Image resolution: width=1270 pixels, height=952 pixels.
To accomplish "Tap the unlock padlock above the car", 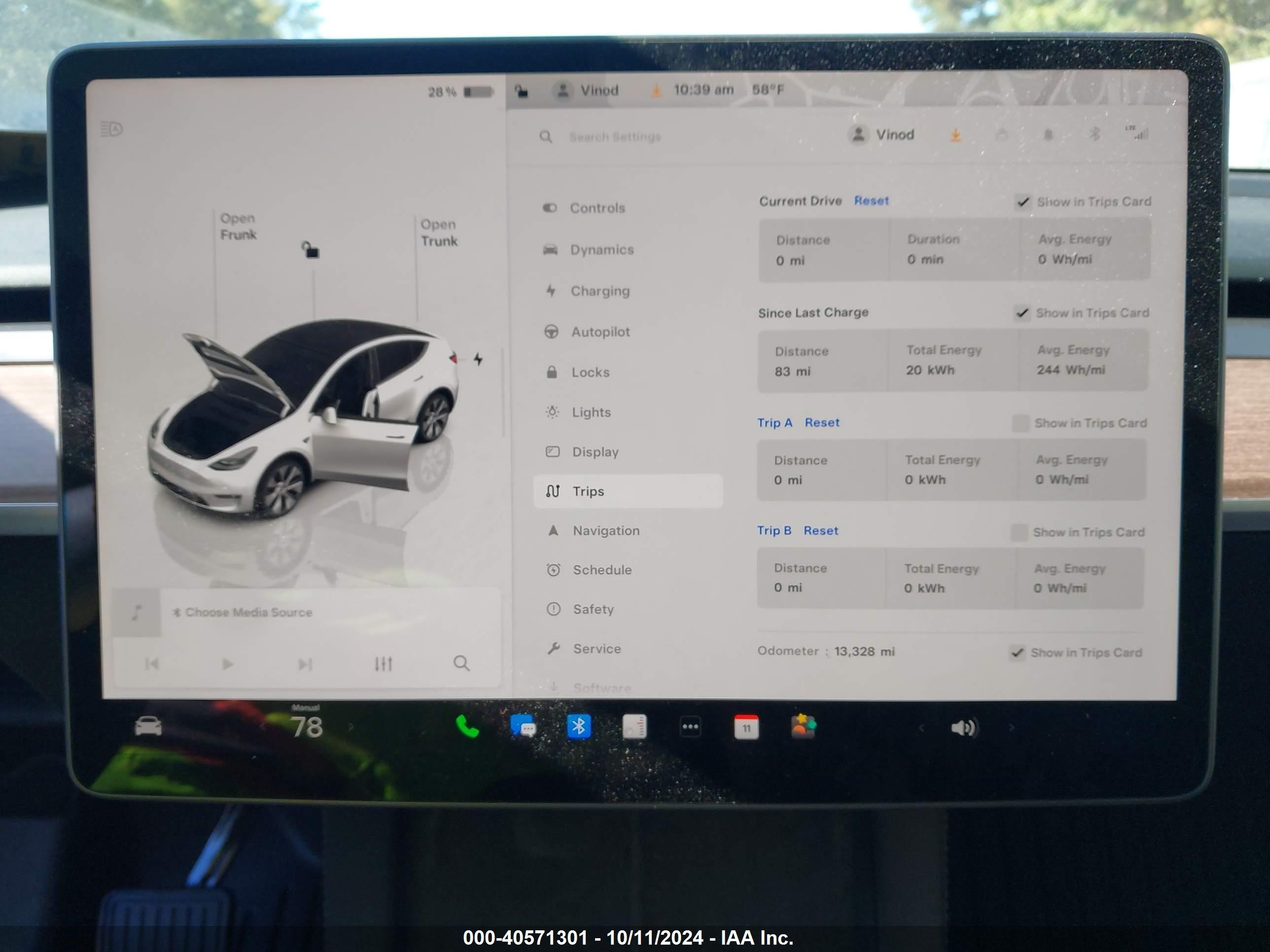I will click(x=310, y=250).
